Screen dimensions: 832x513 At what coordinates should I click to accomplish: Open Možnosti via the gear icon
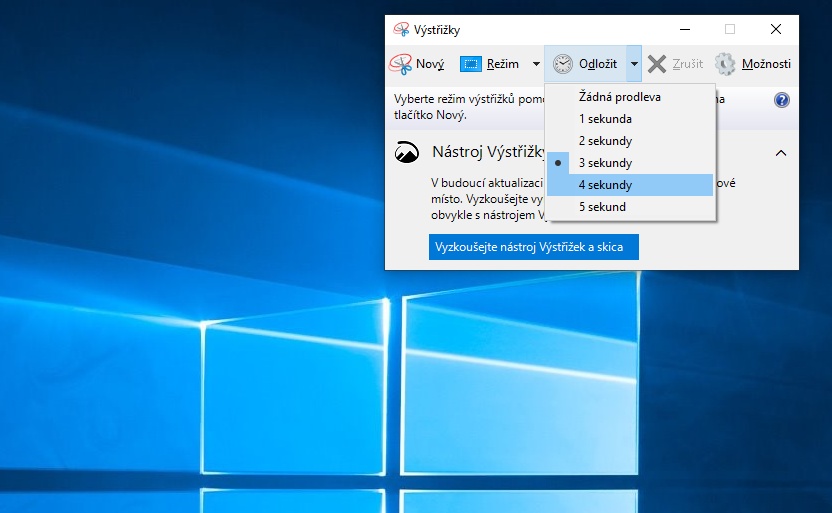[725, 64]
